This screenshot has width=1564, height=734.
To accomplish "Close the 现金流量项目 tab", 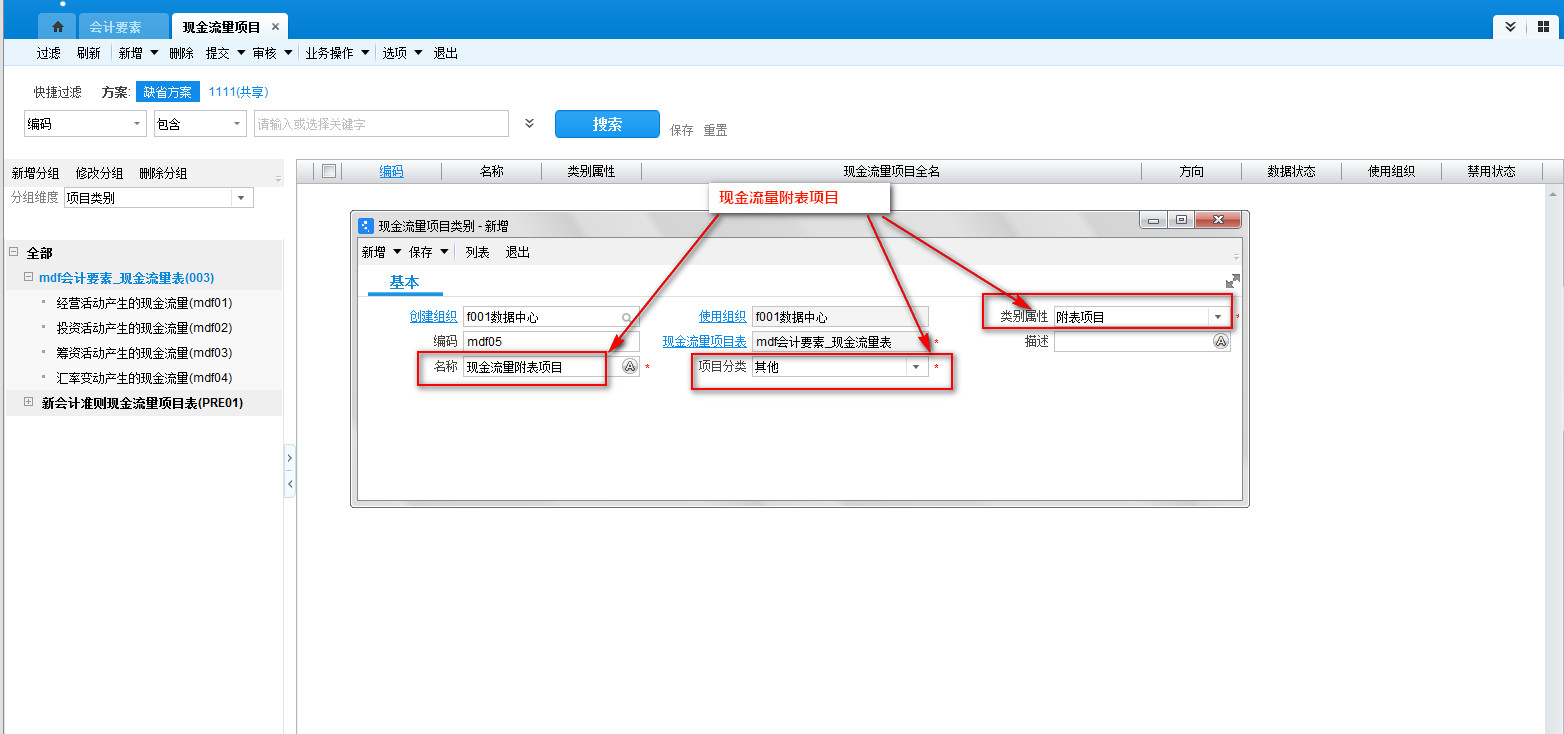I will [276, 27].
